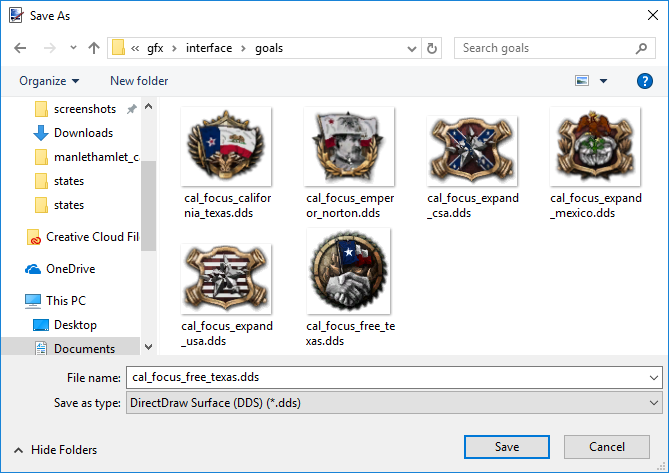
Task: Click the Cancel button
Action: pyautogui.click(x=607, y=447)
